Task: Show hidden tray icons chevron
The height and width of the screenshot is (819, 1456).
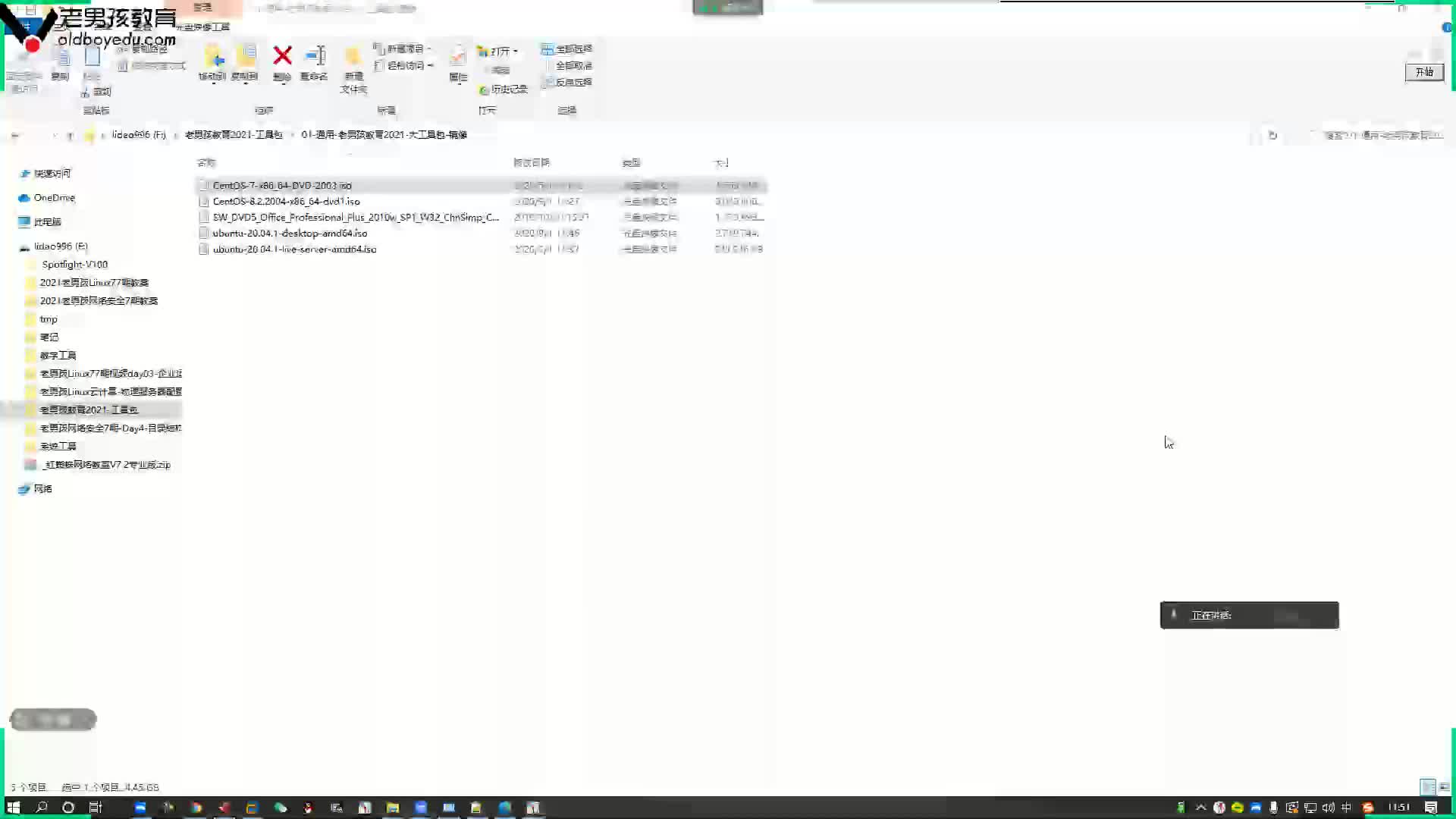Action: 1200,808
